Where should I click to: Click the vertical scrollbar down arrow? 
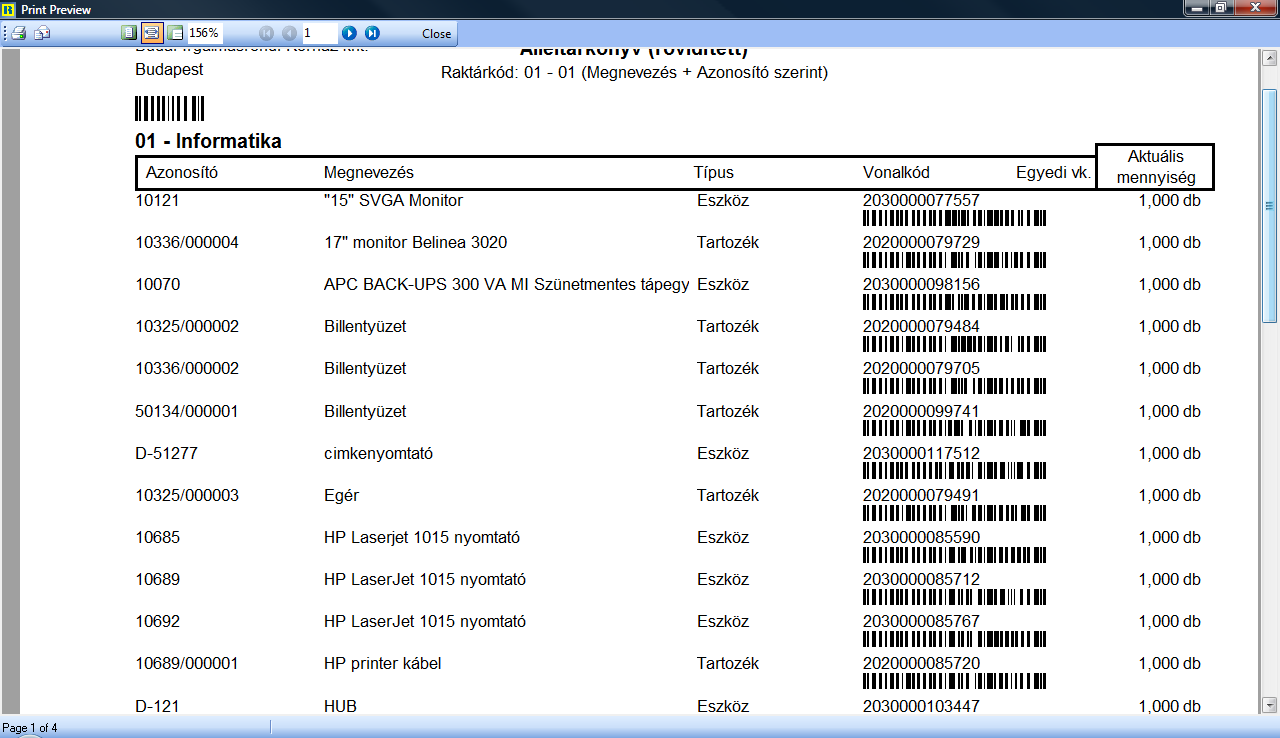pos(1269,704)
